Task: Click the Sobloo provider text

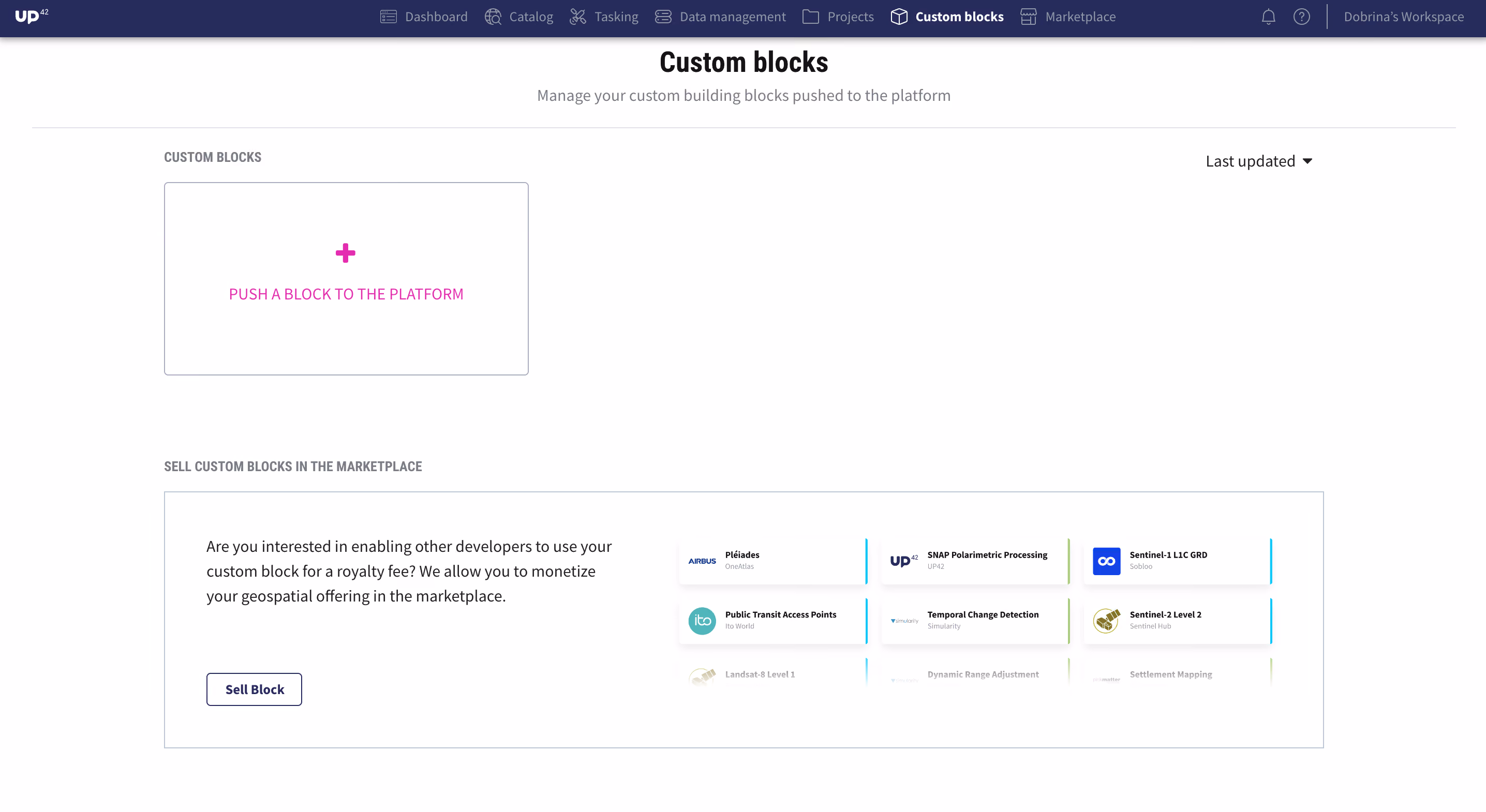Action: click(x=1140, y=566)
